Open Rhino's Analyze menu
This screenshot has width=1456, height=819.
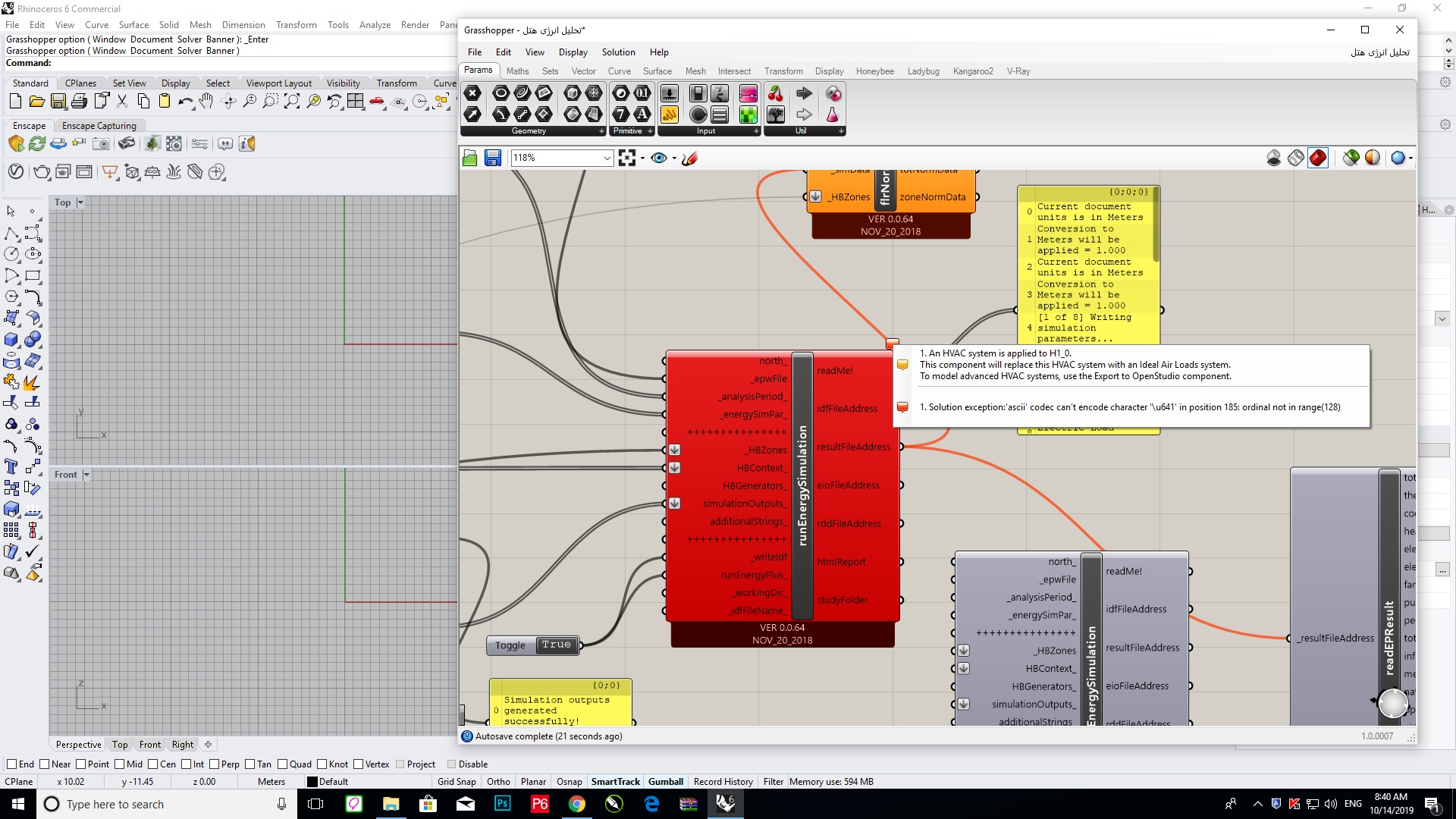[x=375, y=25]
